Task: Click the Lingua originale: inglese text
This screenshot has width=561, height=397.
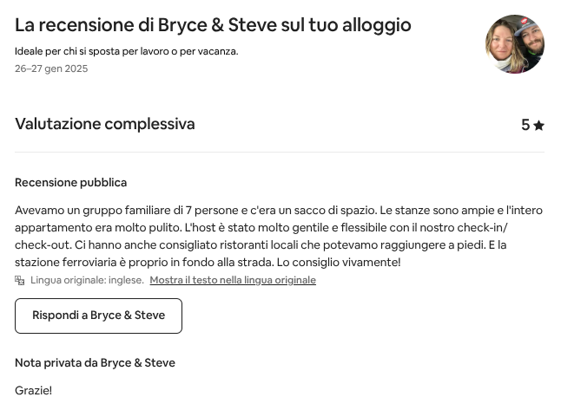Action: (x=87, y=280)
